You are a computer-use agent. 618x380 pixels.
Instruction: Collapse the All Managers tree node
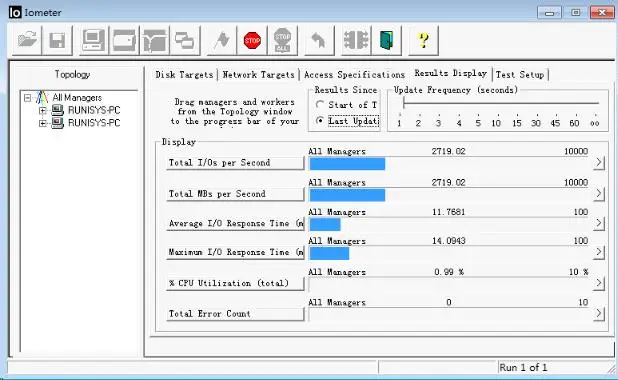point(27,97)
